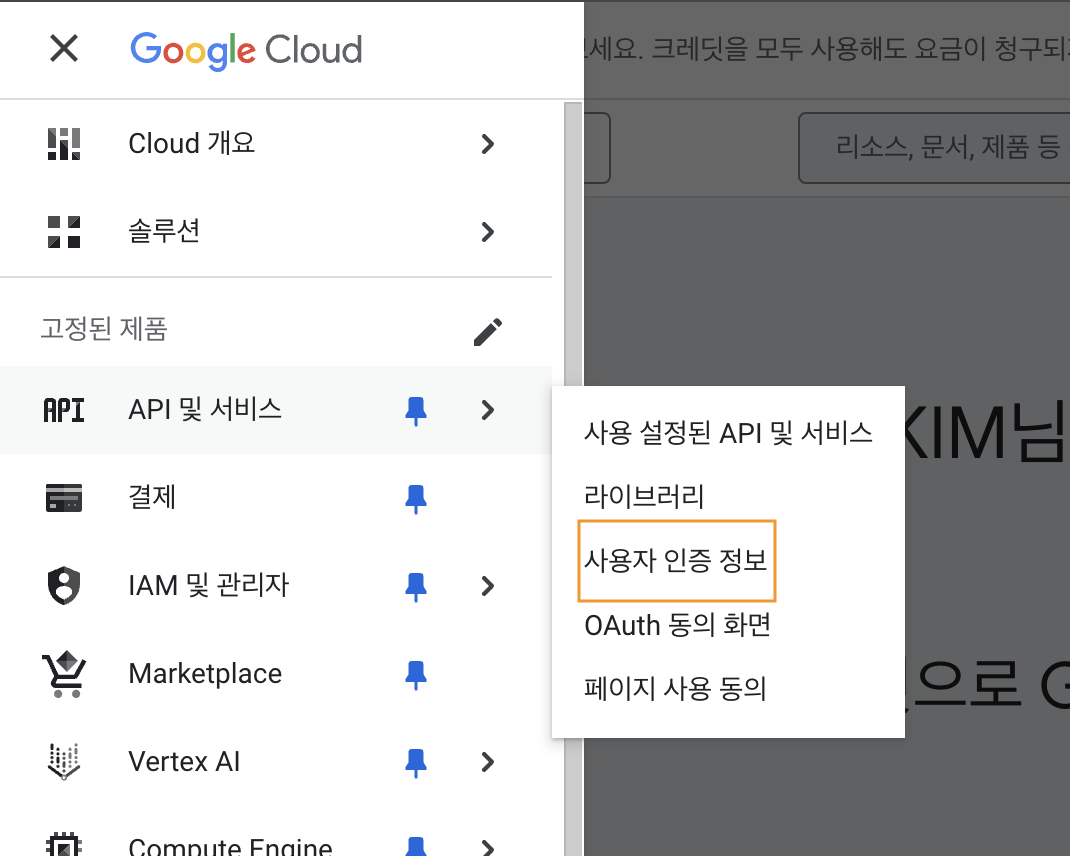This screenshot has width=1070, height=856.
Task: Click the Marketplace shopping cart icon
Action: click(64, 674)
